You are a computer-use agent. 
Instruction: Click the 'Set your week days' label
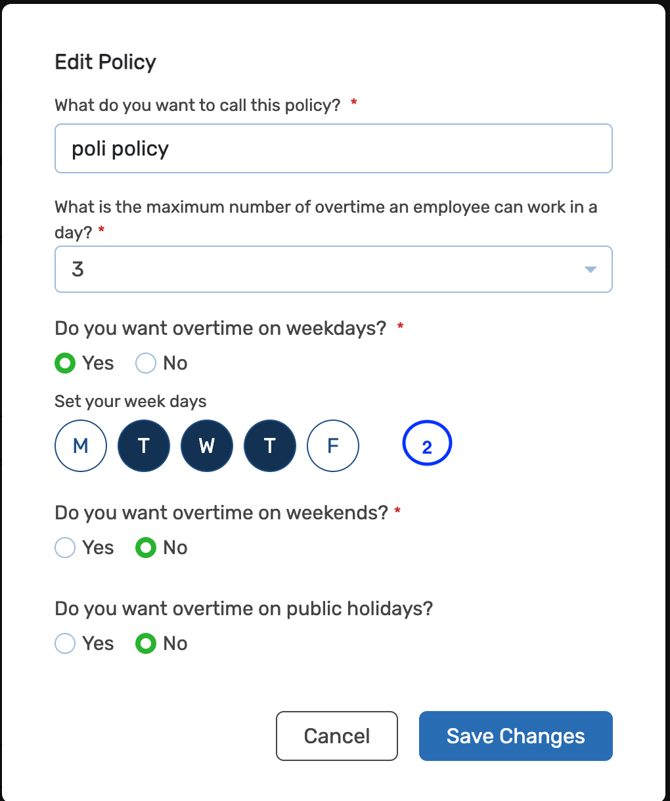point(130,402)
